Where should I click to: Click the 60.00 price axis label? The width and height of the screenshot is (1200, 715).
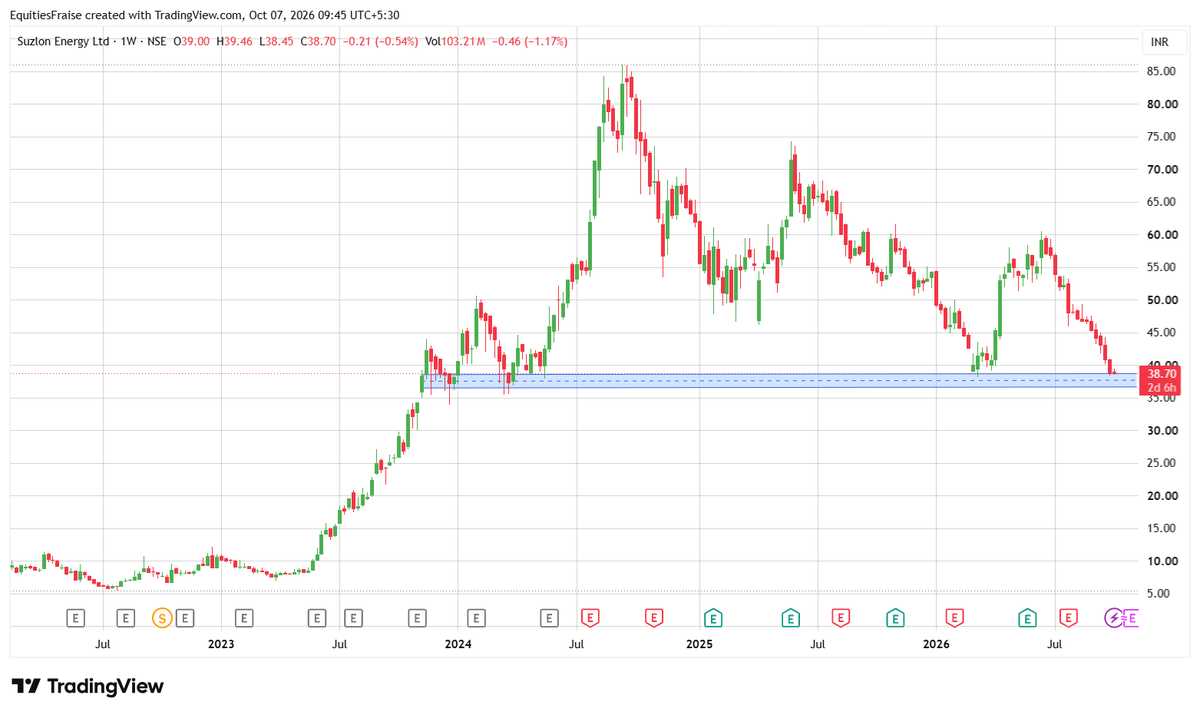click(1160, 235)
